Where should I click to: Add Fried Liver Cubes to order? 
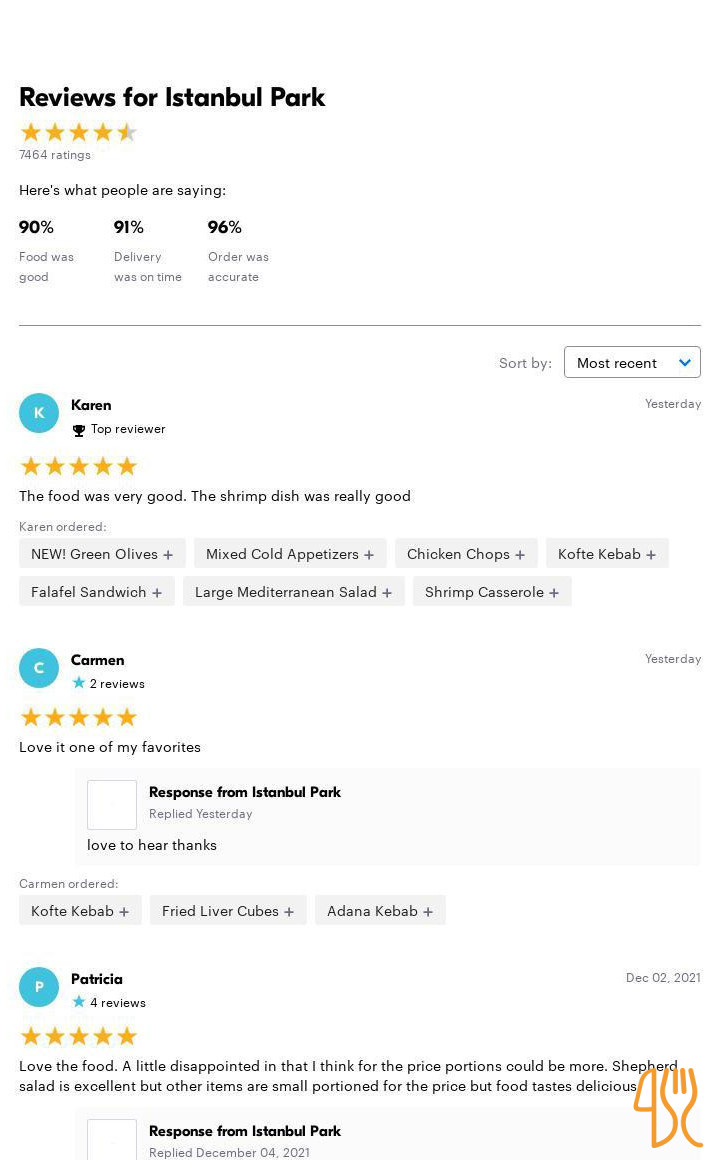click(228, 911)
